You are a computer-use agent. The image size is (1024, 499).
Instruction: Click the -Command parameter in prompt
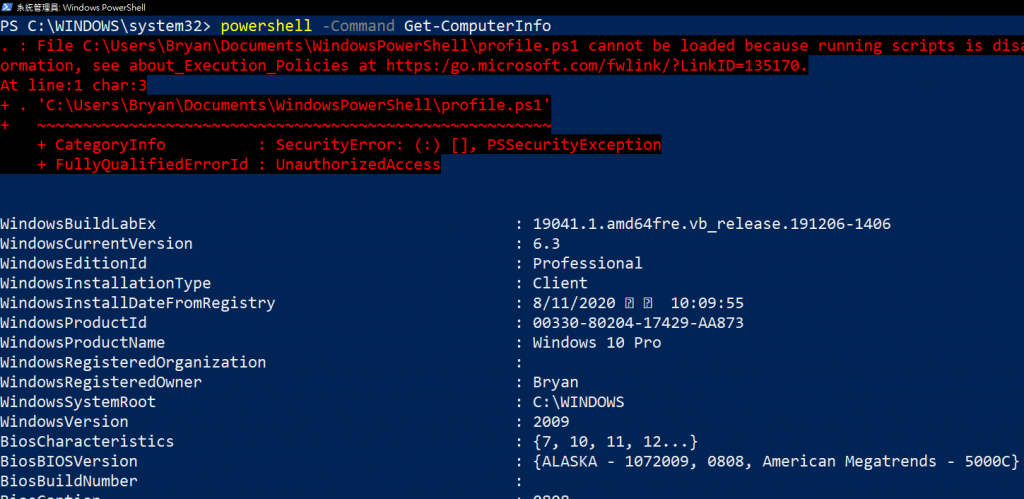(359, 26)
